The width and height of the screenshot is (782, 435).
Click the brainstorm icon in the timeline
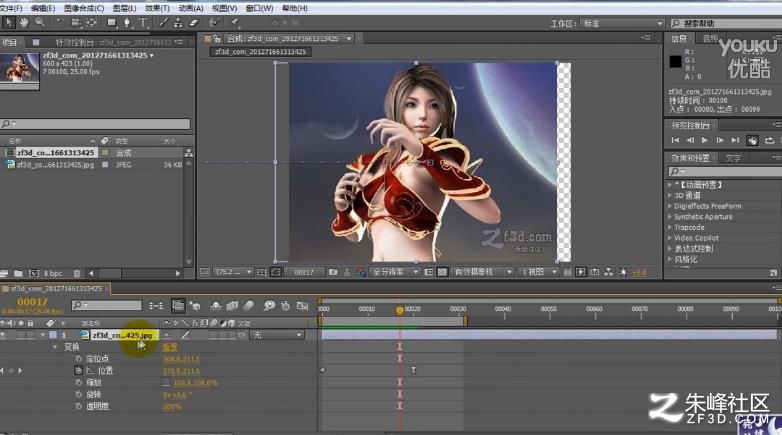click(269, 305)
